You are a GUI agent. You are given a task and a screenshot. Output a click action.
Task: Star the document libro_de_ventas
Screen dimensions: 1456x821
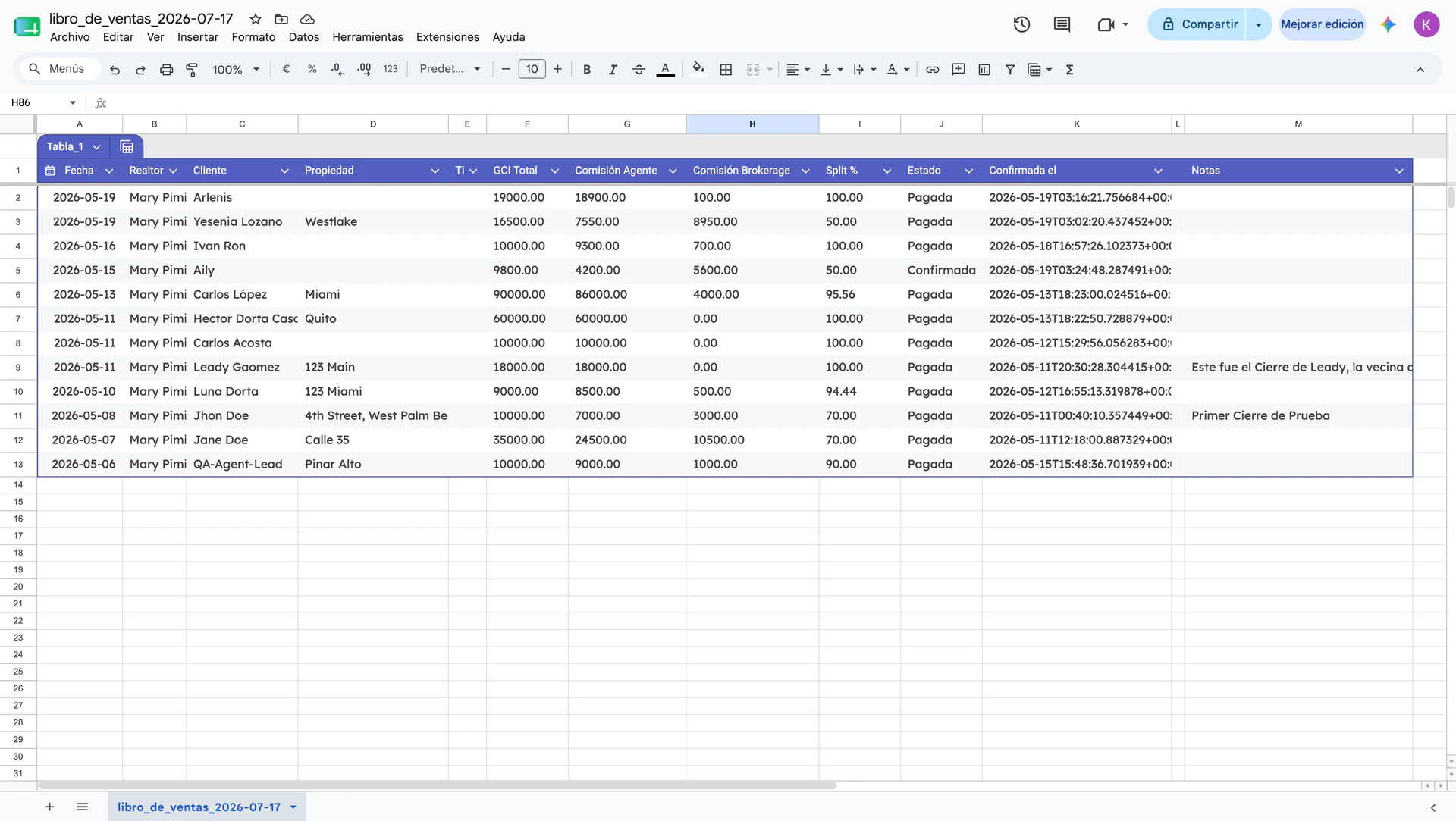256,19
